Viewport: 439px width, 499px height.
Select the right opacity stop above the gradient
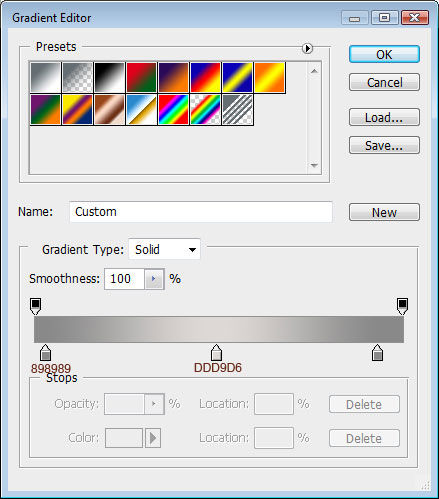pos(402,306)
